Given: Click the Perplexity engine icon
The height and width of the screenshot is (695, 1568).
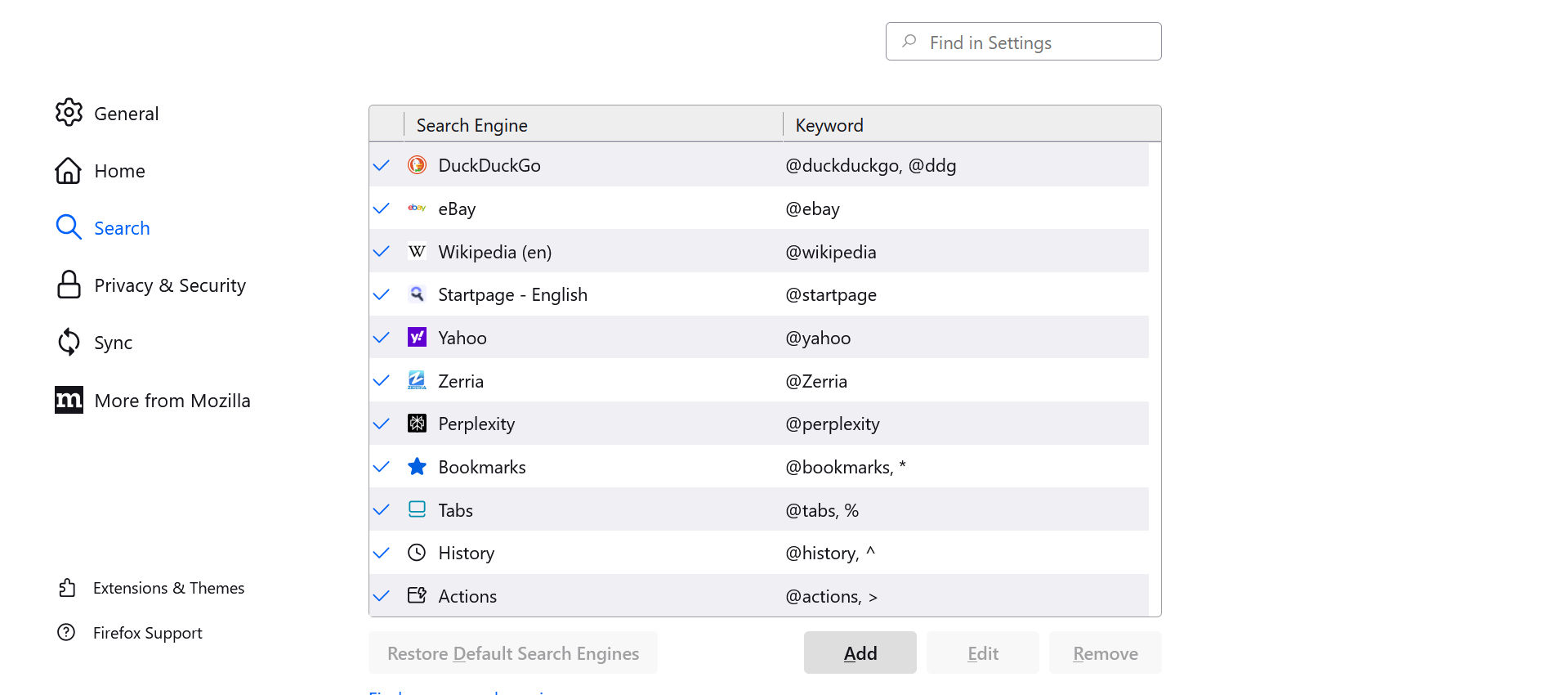Looking at the screenshot, I should click(x=417, y=423).
